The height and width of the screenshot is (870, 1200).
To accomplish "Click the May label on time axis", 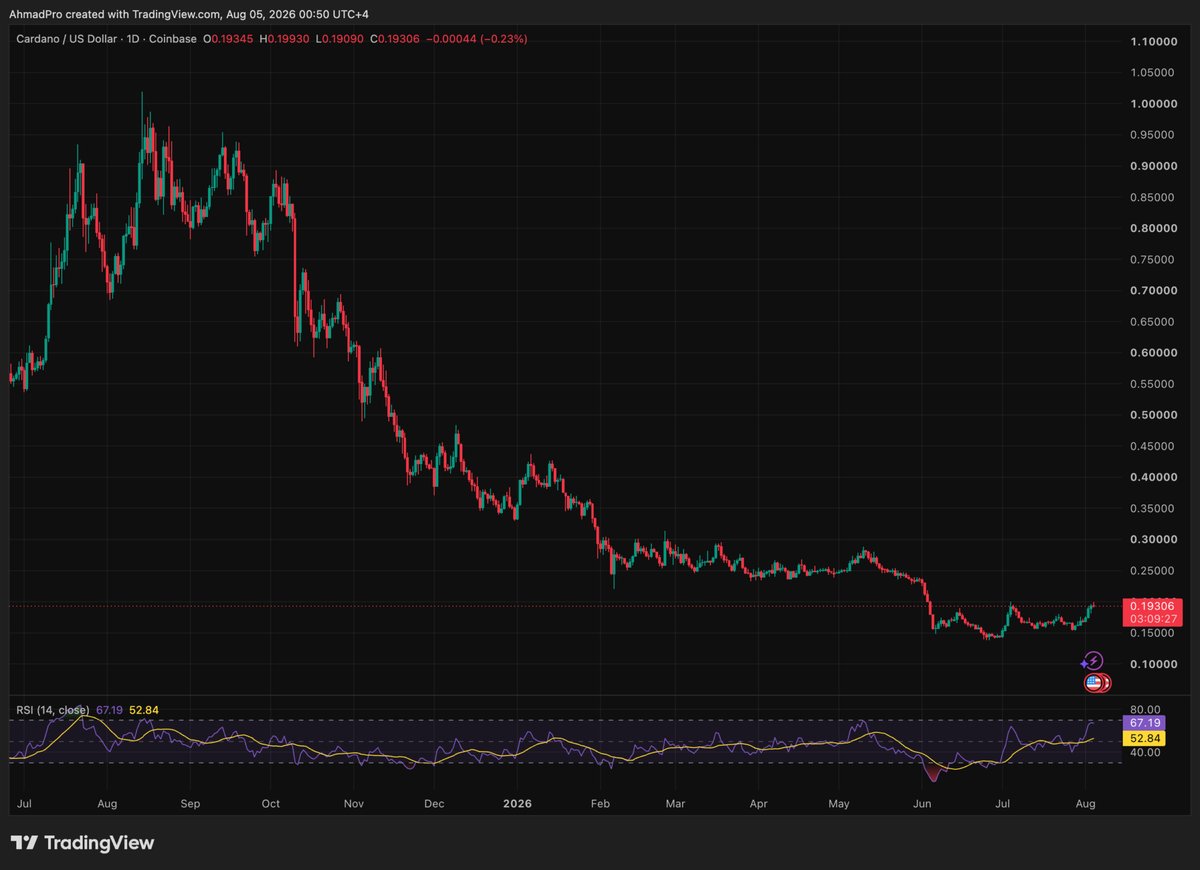I will pos(838,803).
